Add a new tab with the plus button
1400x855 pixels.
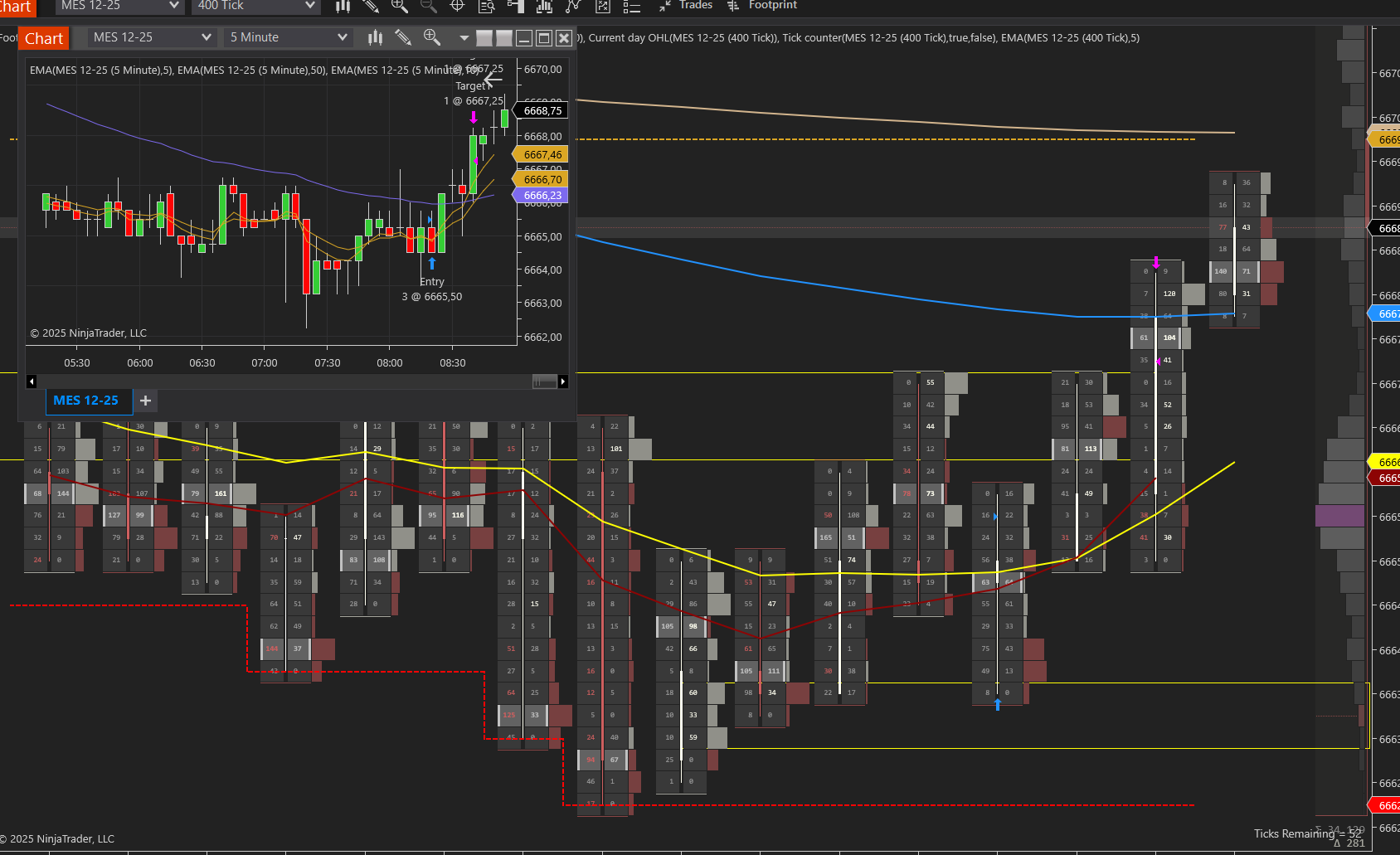pos(145,401)
